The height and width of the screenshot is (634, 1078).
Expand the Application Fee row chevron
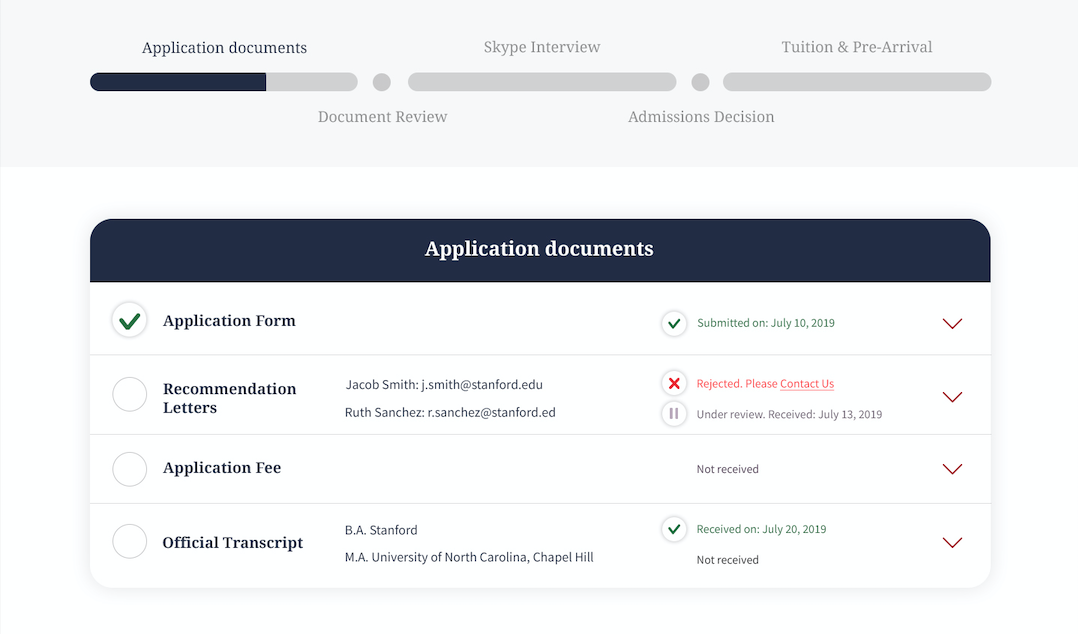click(x=952, y=469)
